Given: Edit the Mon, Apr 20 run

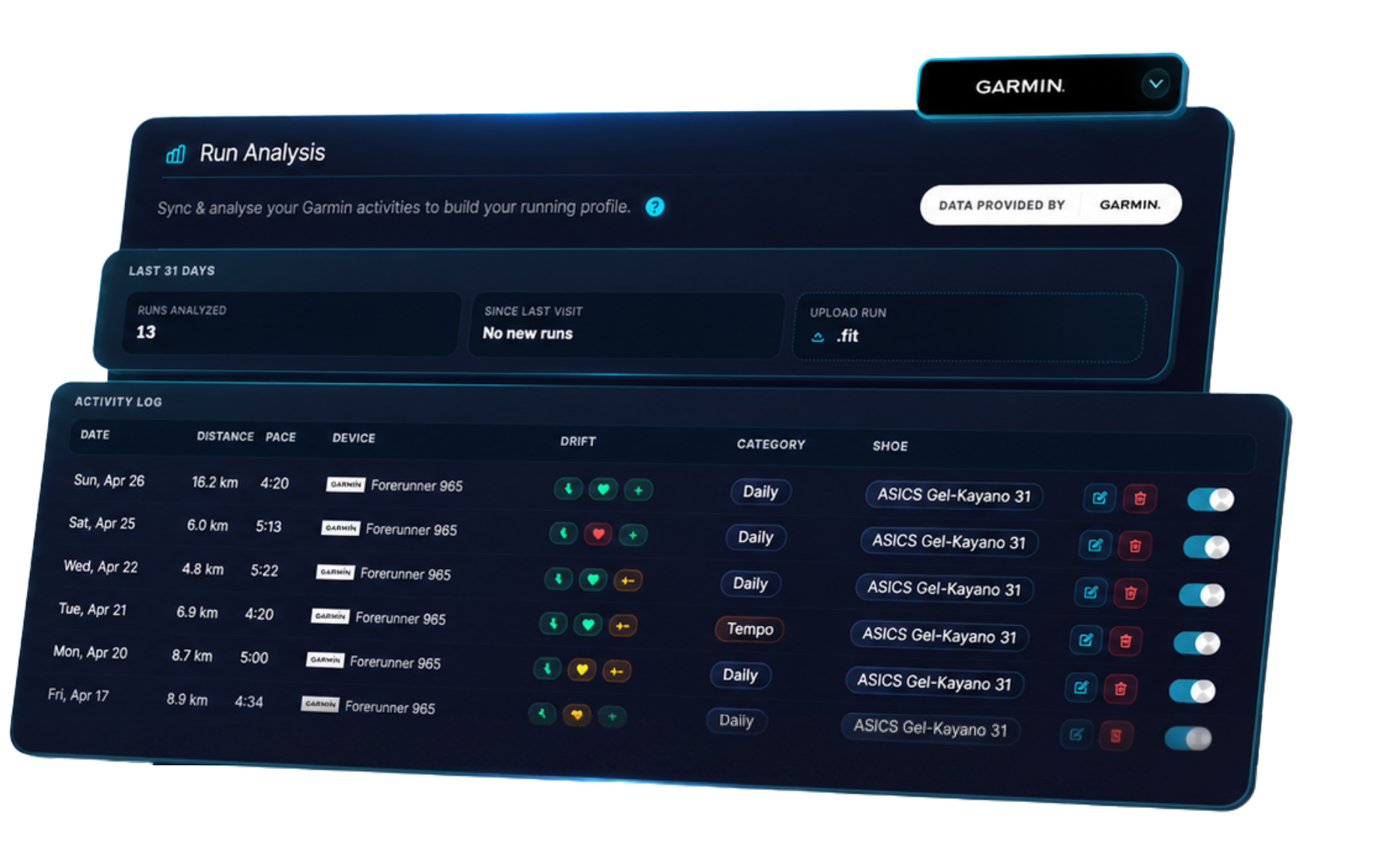Looking at the screenshot, I should pos(1080,687).
